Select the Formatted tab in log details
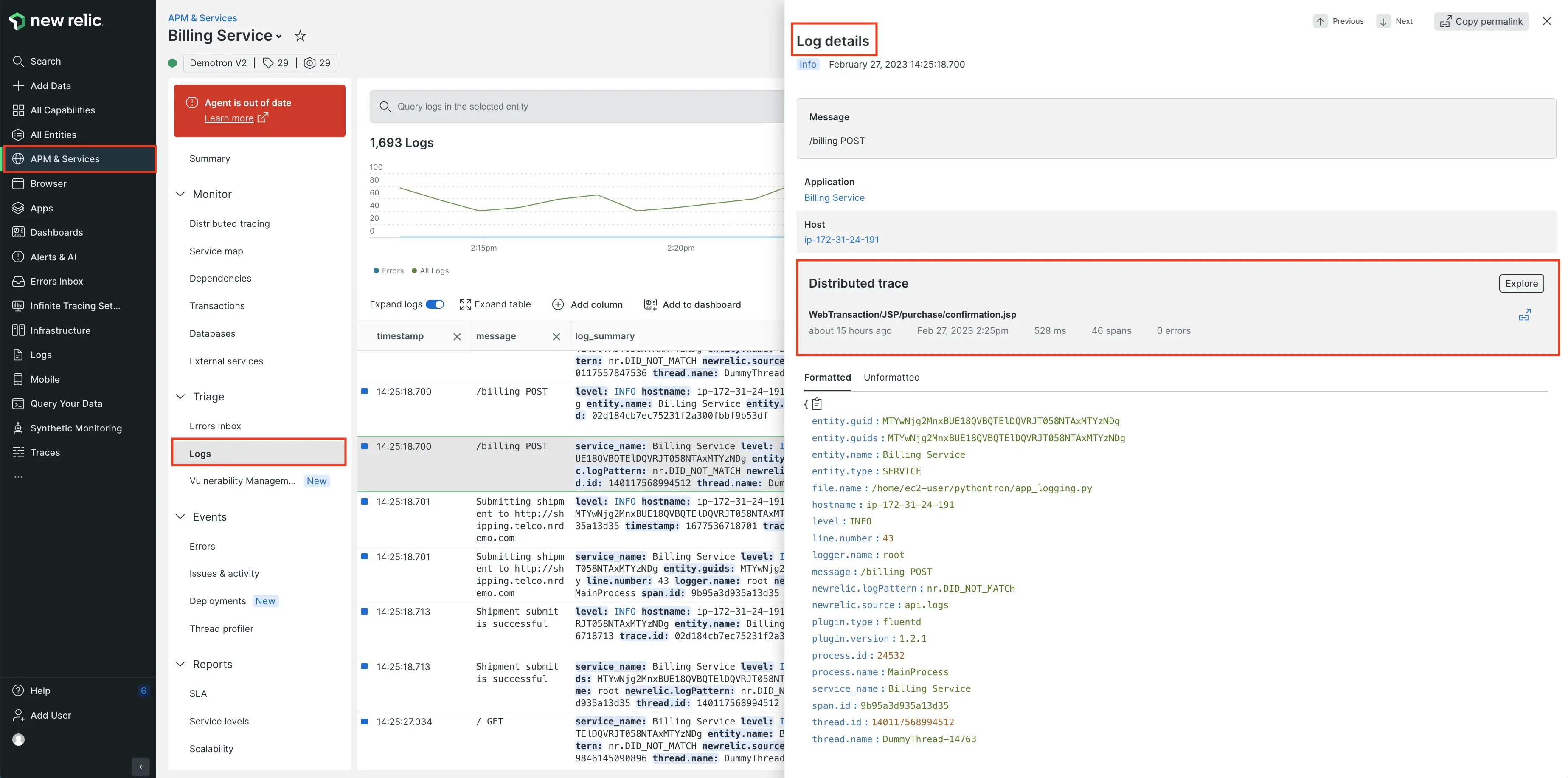1568x778 pixels. (x=828, y=377)
